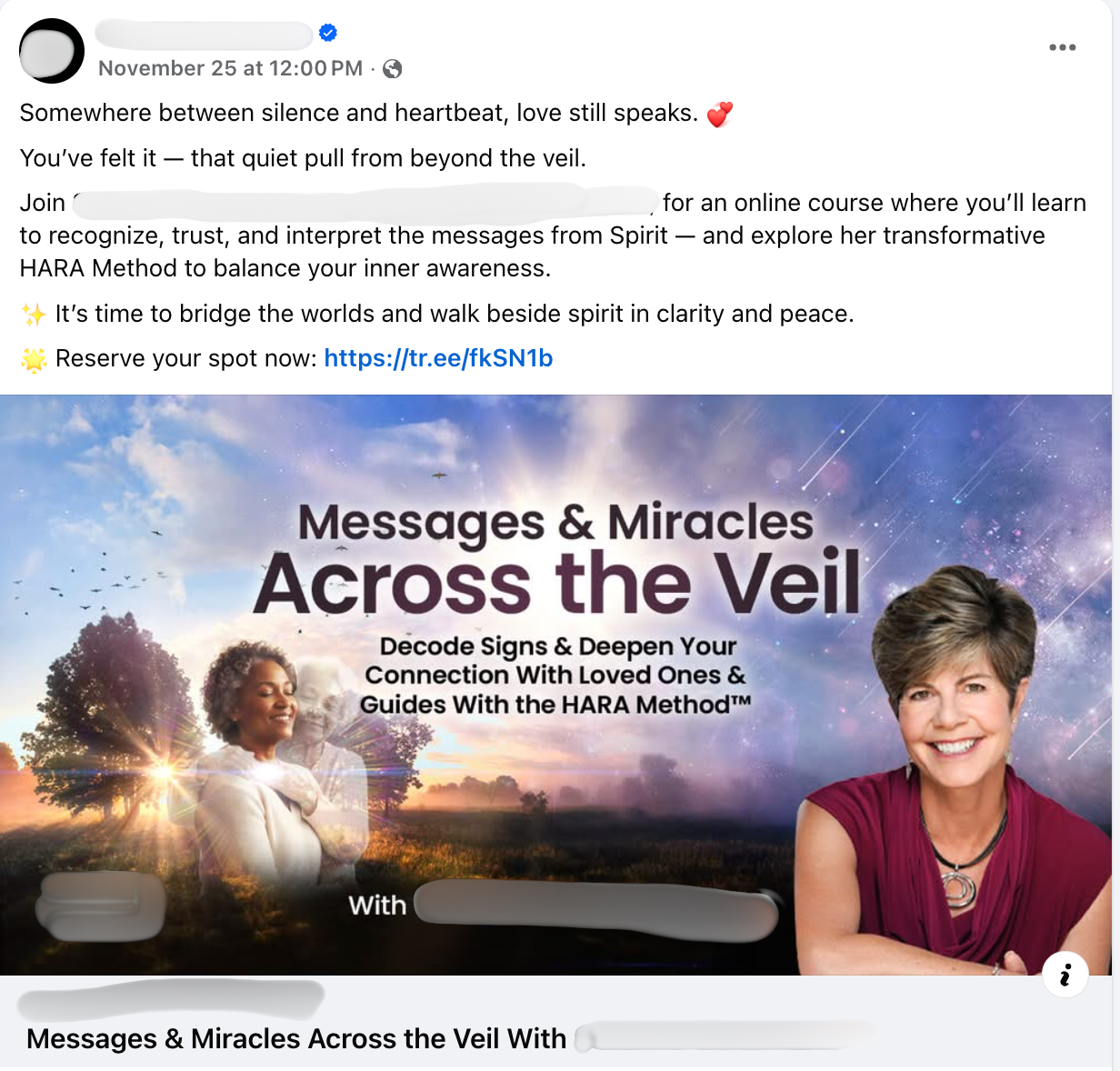Click the glowing star emoji before "Reserve"
The height and width of the screenshot is (1071, 1120).
click(x=34, y=360)
